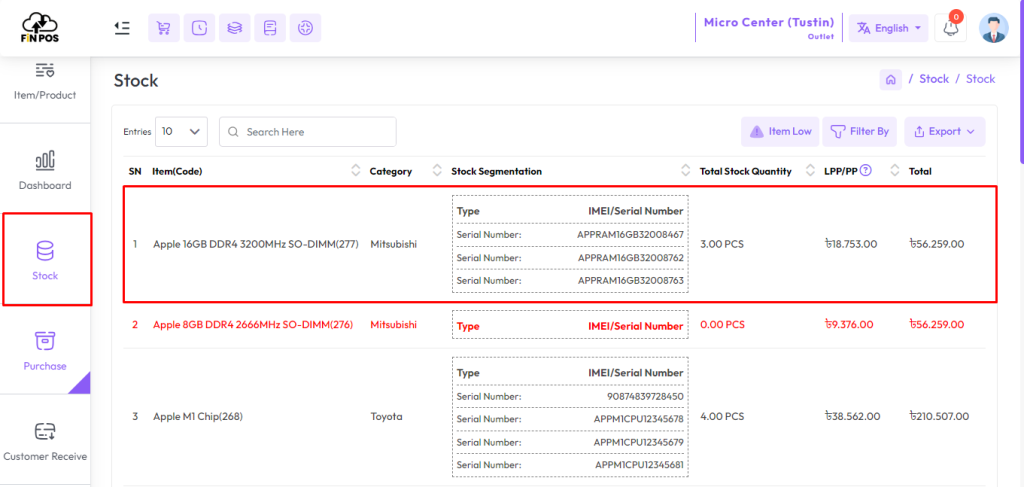This screenshot has width=1024, height=487.
Task: Click serial number APPM1CPU12345678
Action: 638,418
